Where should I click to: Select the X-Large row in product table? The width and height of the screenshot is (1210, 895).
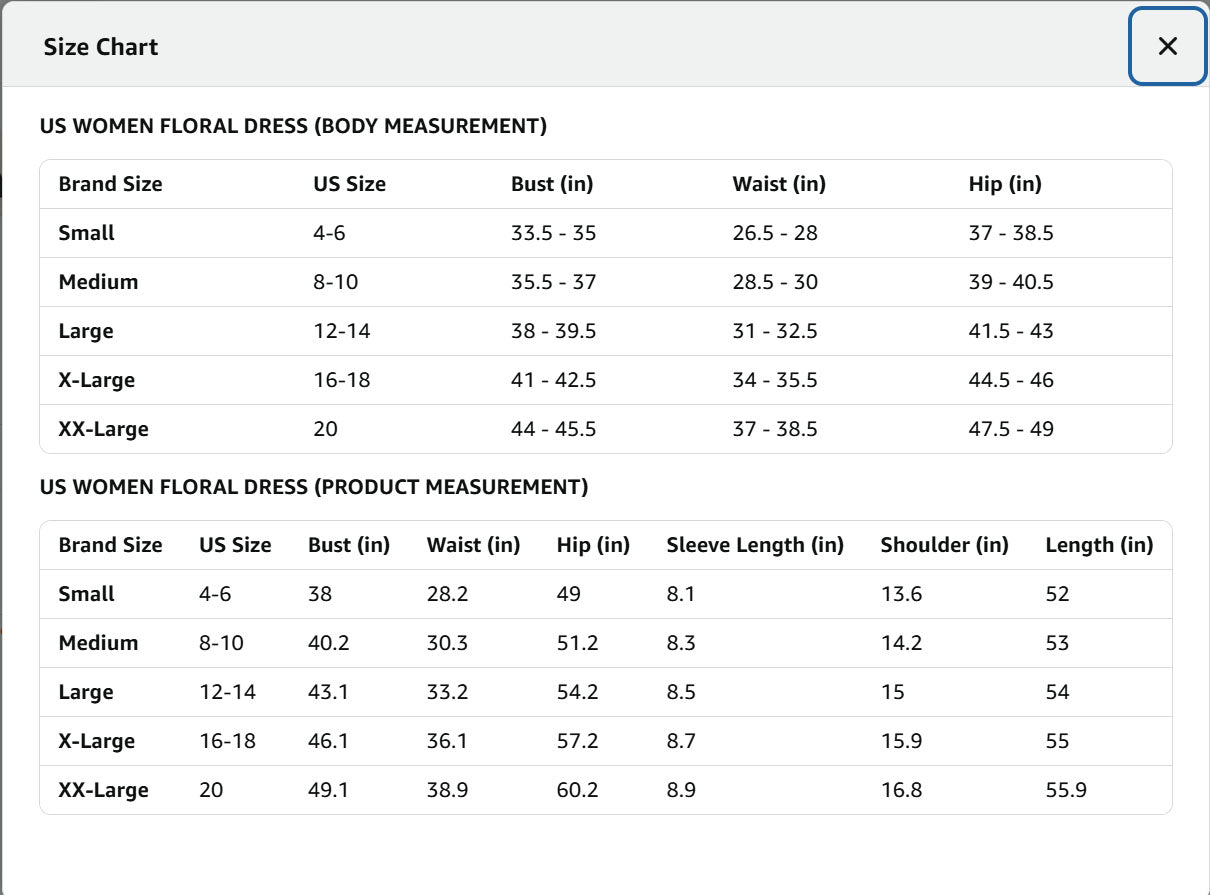point(605,741)
